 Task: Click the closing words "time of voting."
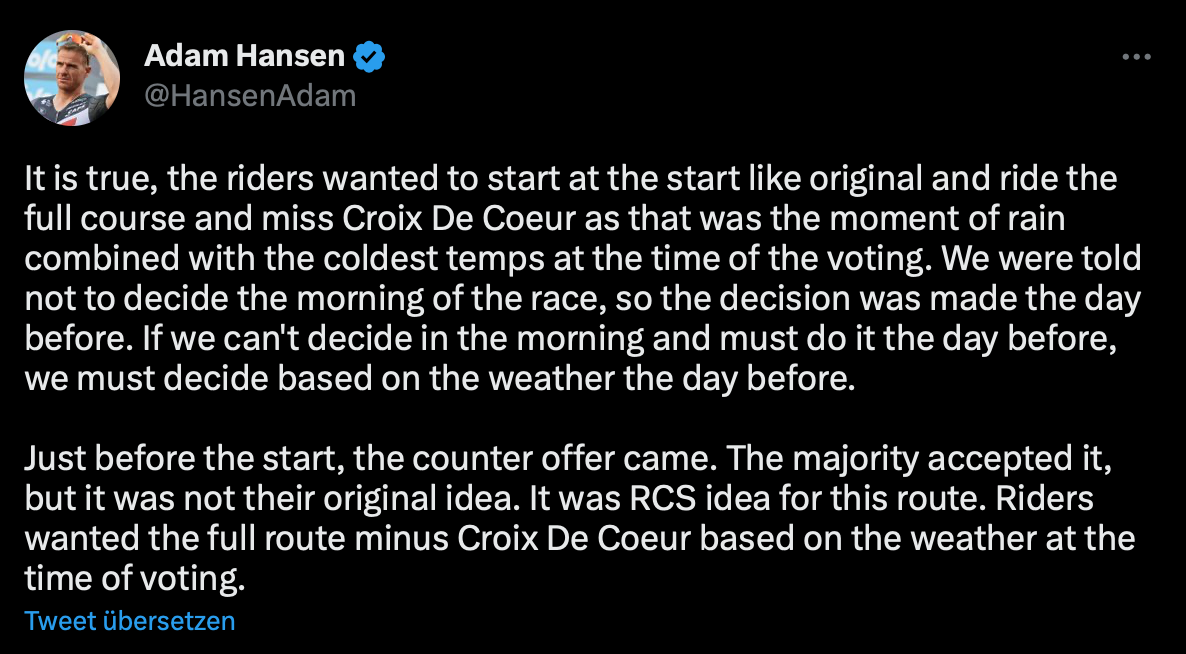[x=134, y=577]
